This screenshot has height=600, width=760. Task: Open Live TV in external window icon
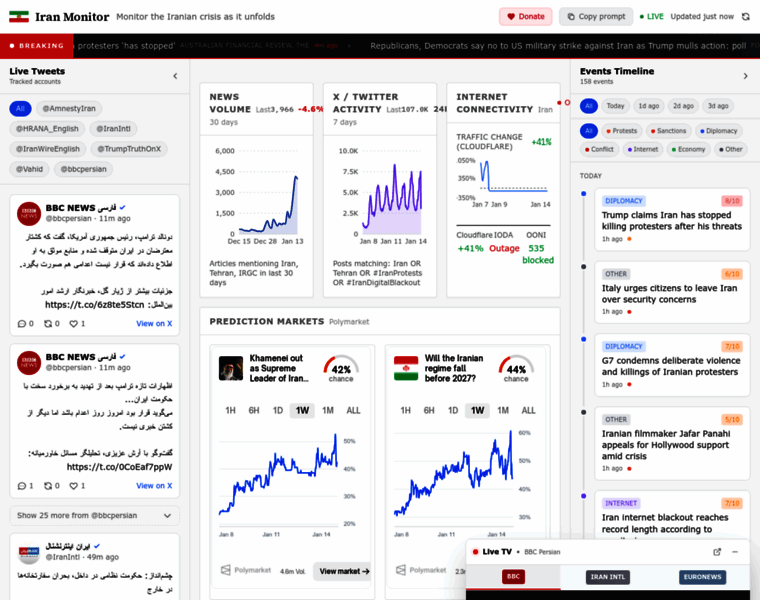click(717, 552)
